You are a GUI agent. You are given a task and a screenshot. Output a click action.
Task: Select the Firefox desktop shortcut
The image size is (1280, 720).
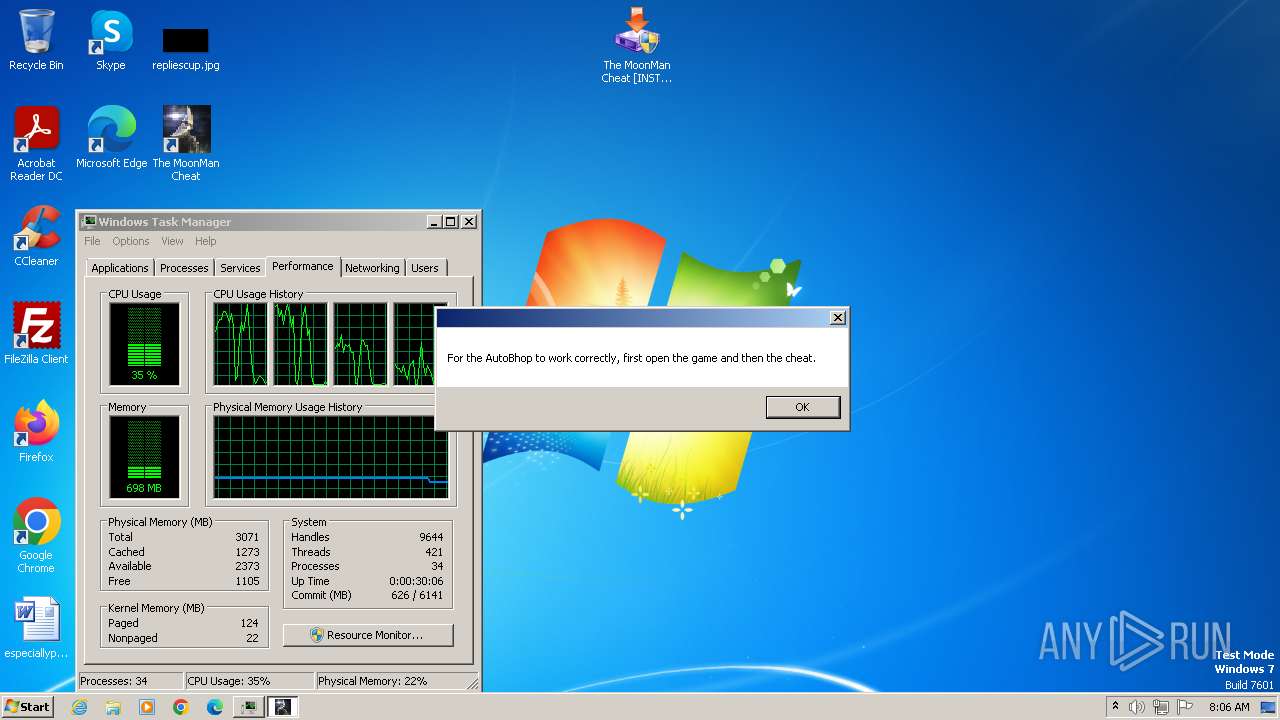coord(36,432)
